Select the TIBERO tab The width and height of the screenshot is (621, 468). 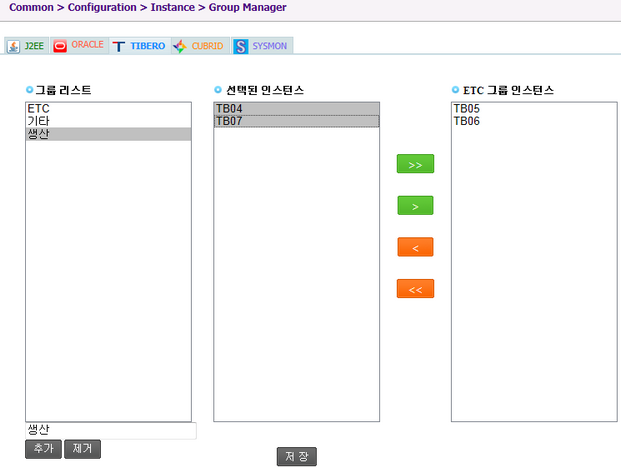click(x=139, y=46)
